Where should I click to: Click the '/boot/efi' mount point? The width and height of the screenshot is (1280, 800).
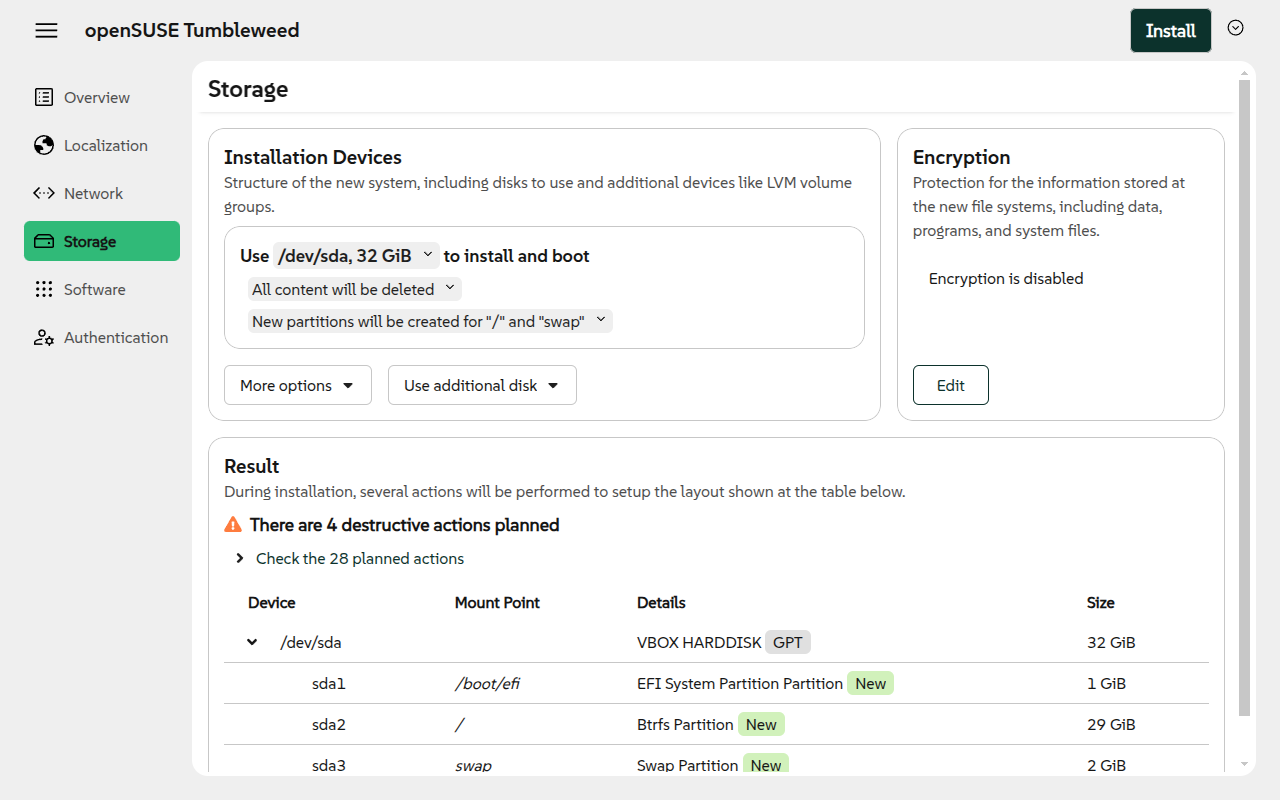(x=487, y=683)
